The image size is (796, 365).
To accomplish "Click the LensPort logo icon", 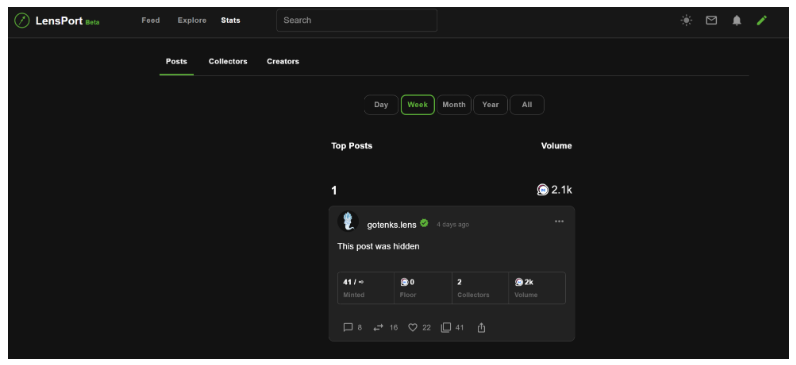I will pyautogui.click(x=22, y=20).
